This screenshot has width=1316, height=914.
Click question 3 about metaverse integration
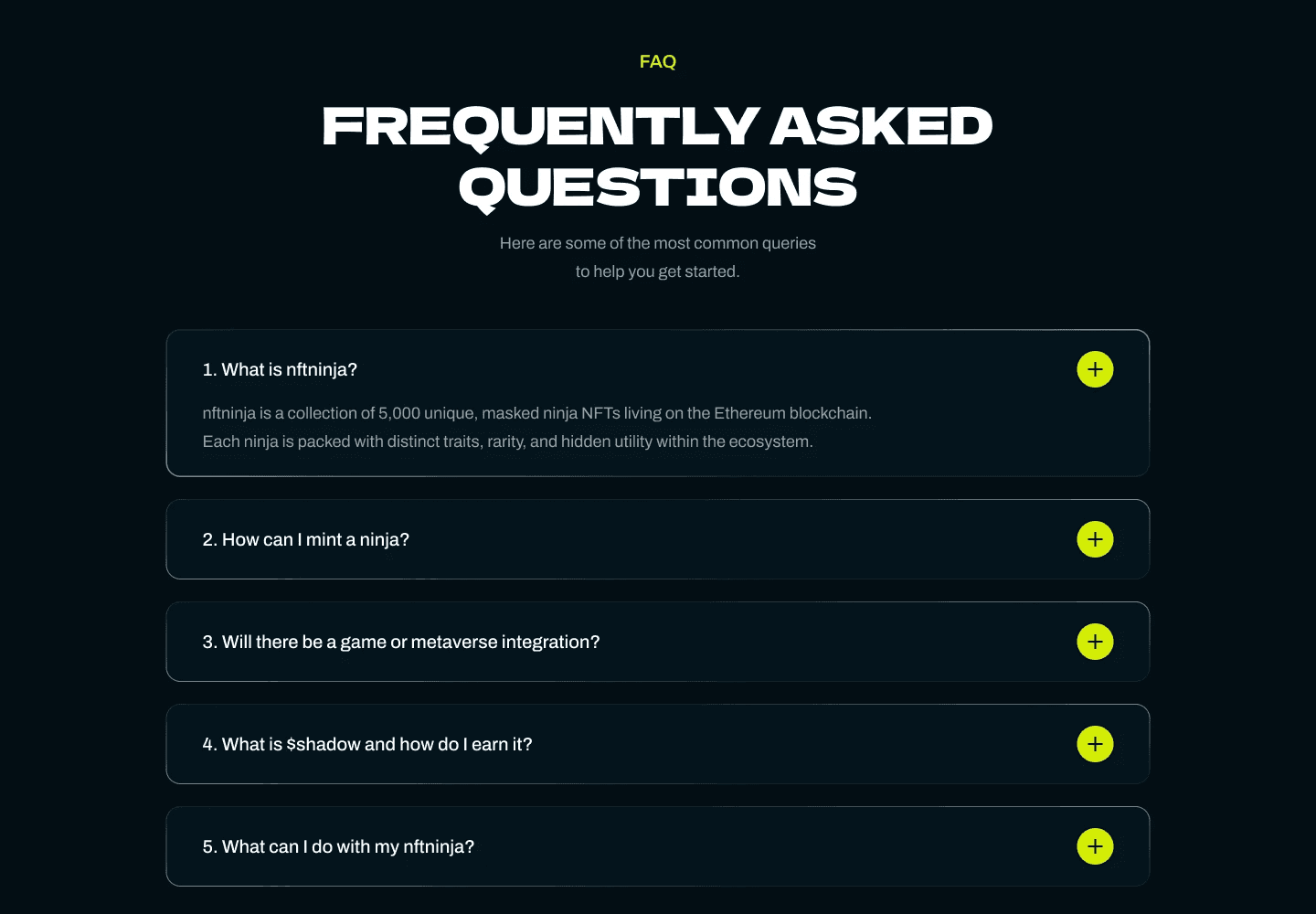(x=400, y=642)
